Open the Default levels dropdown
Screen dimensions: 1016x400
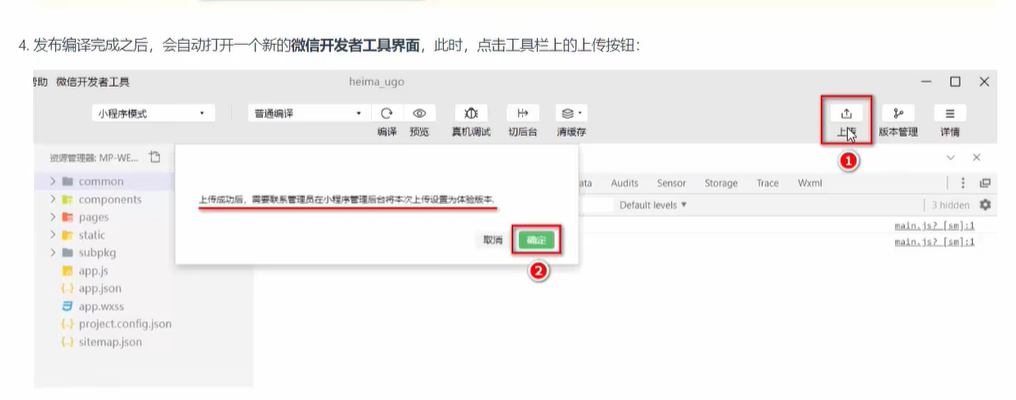(653, 205)
